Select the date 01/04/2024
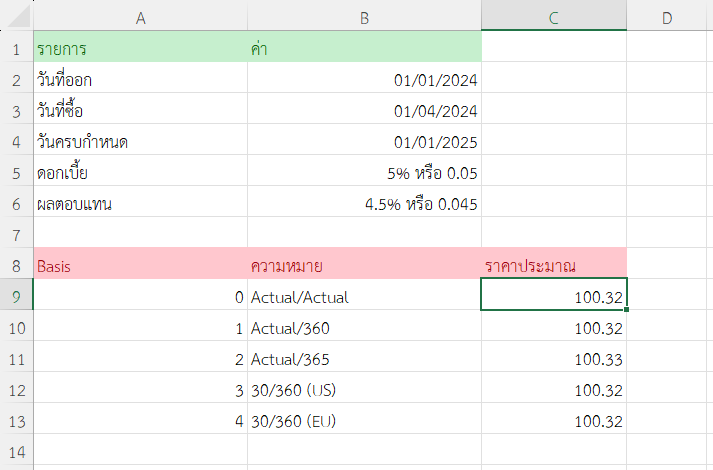The height and width of the screenshot is (470, 713). coord(364,109)
